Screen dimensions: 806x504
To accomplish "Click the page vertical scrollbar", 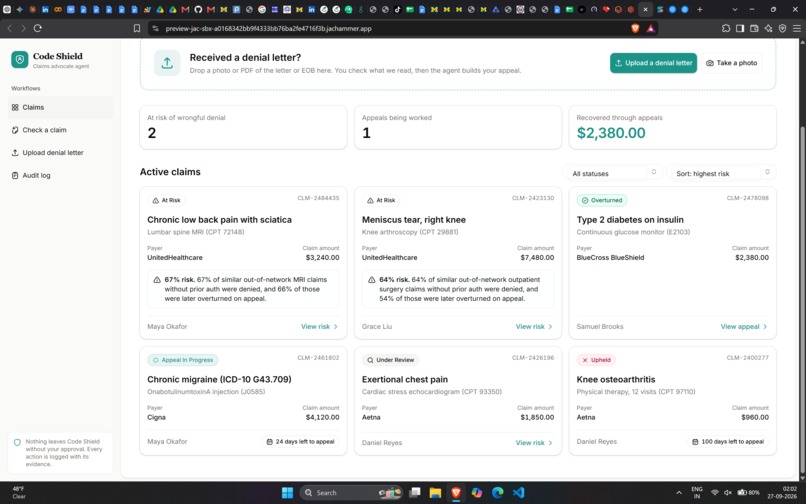I will click(x=802, y=298).
